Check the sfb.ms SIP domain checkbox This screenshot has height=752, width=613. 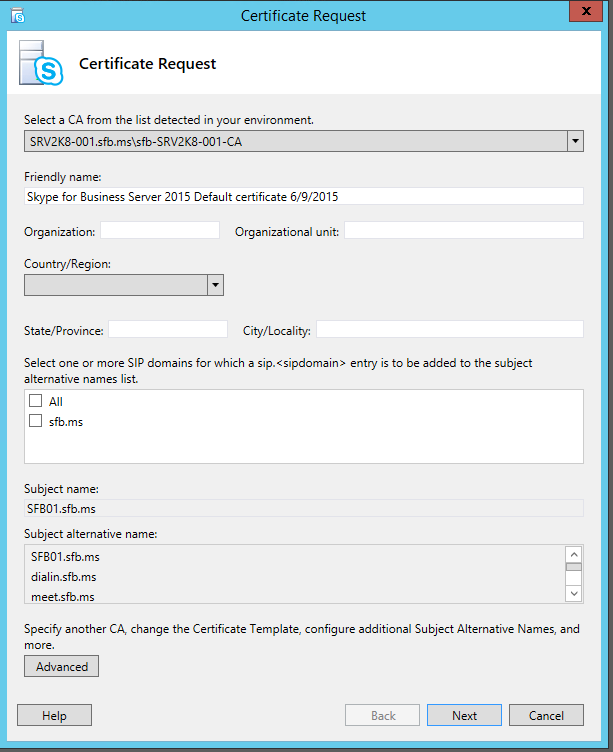click(36, 422)
